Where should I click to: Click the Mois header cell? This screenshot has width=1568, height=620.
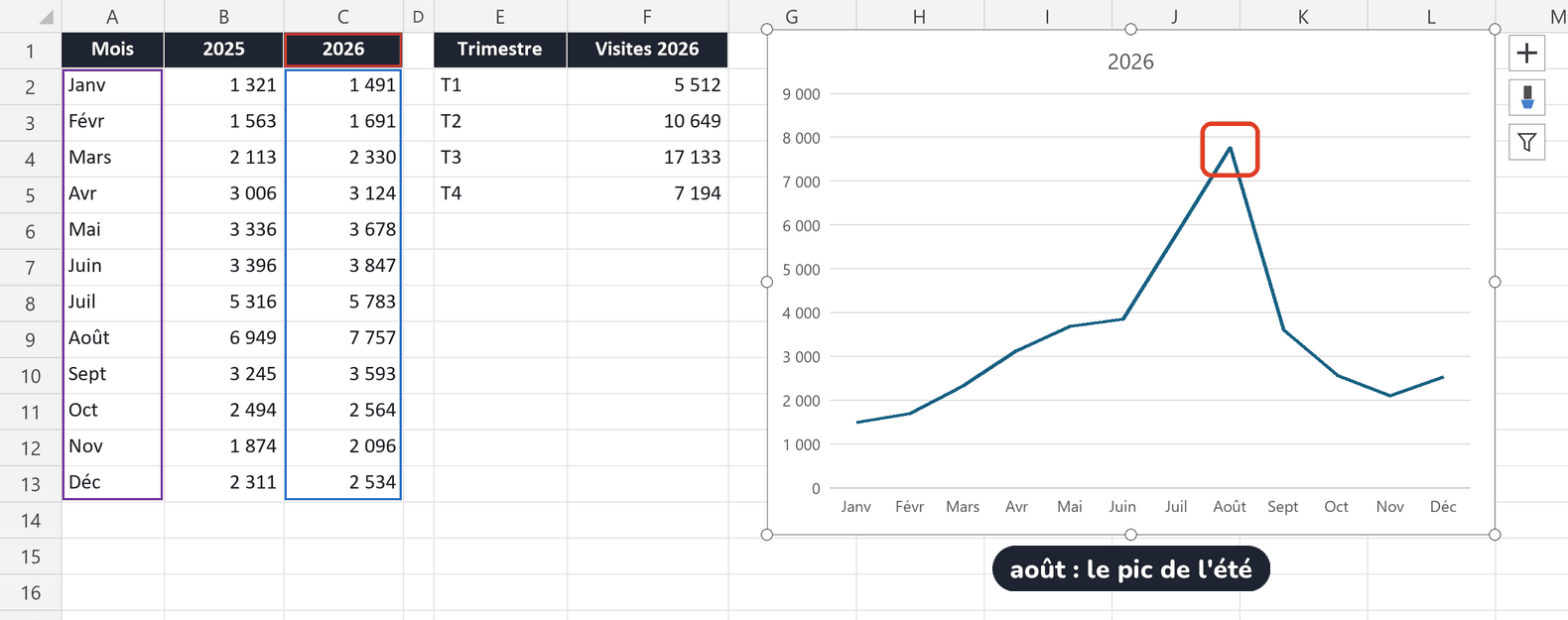click(x=112, y=50)
